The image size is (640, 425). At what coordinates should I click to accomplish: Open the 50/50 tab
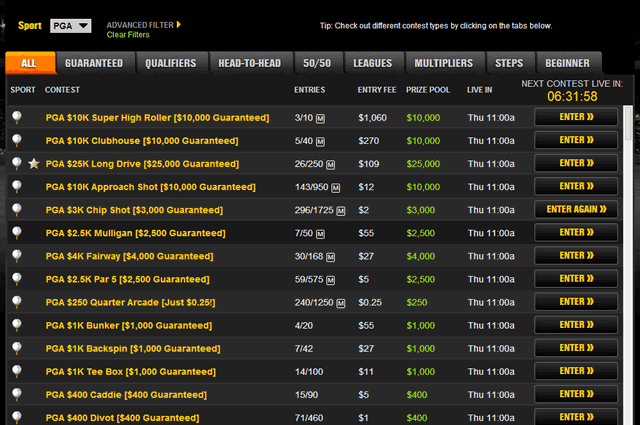pos(318,63)
